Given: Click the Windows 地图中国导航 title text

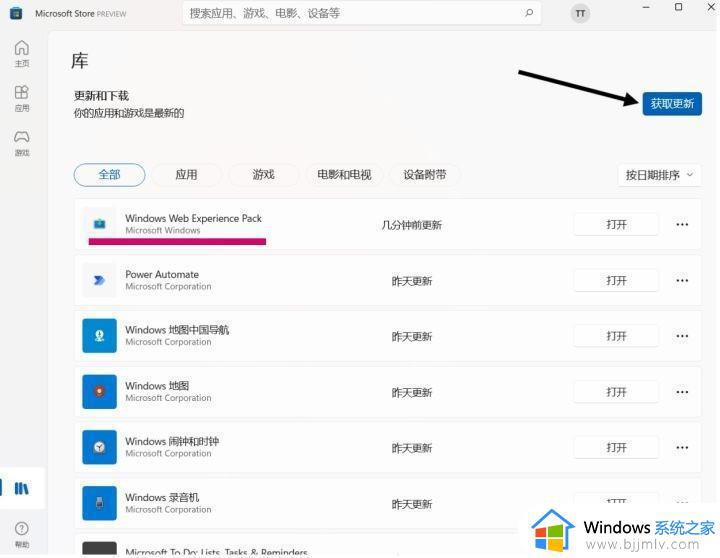Looking at the screenshot, I should pos(177,330).
